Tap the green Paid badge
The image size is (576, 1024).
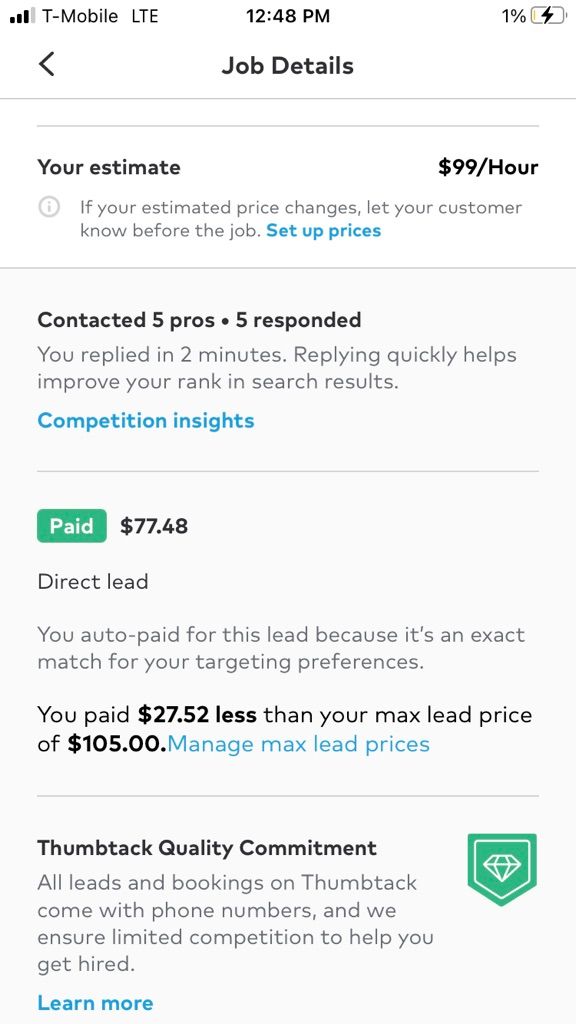point(72,526)
